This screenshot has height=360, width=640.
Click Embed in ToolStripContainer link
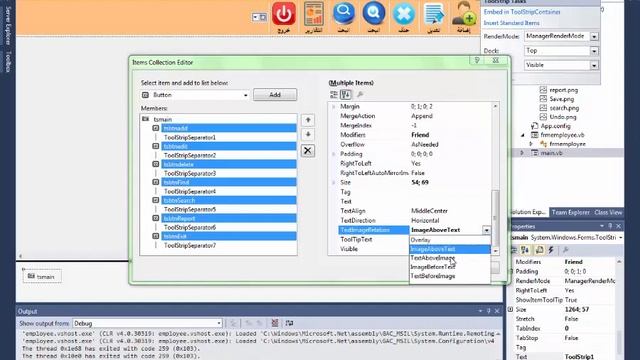tap(522, 12)
